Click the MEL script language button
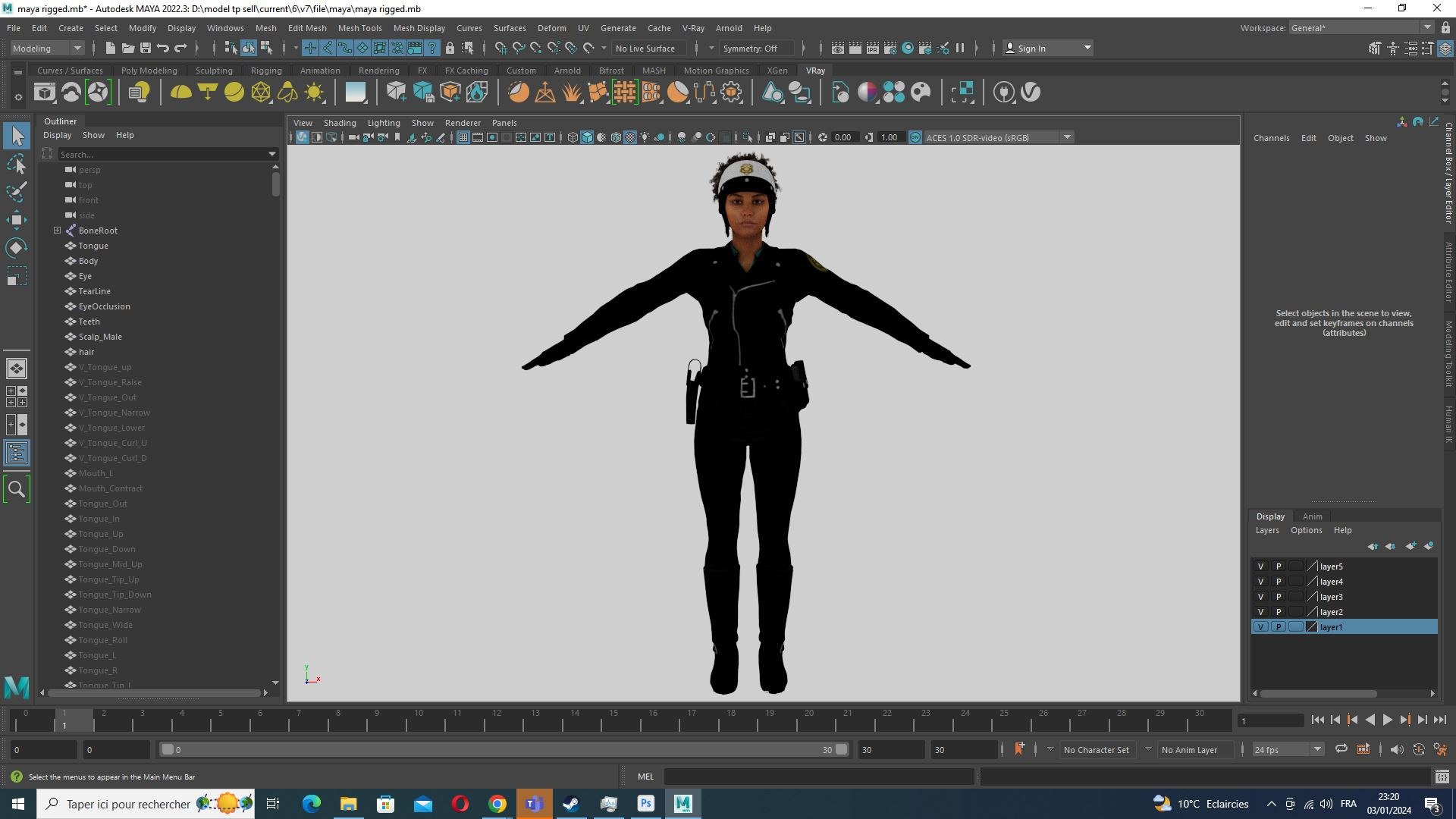 click(645, 777)
